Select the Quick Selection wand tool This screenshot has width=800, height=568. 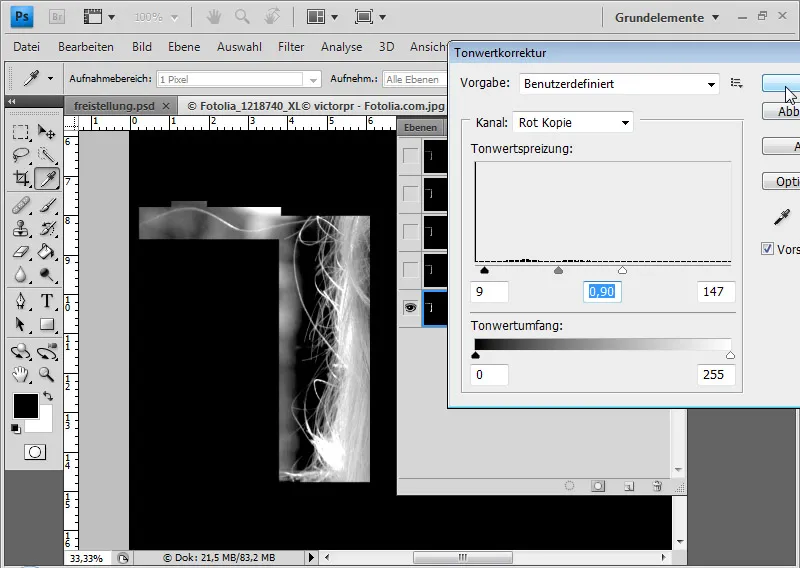(47, 155)
